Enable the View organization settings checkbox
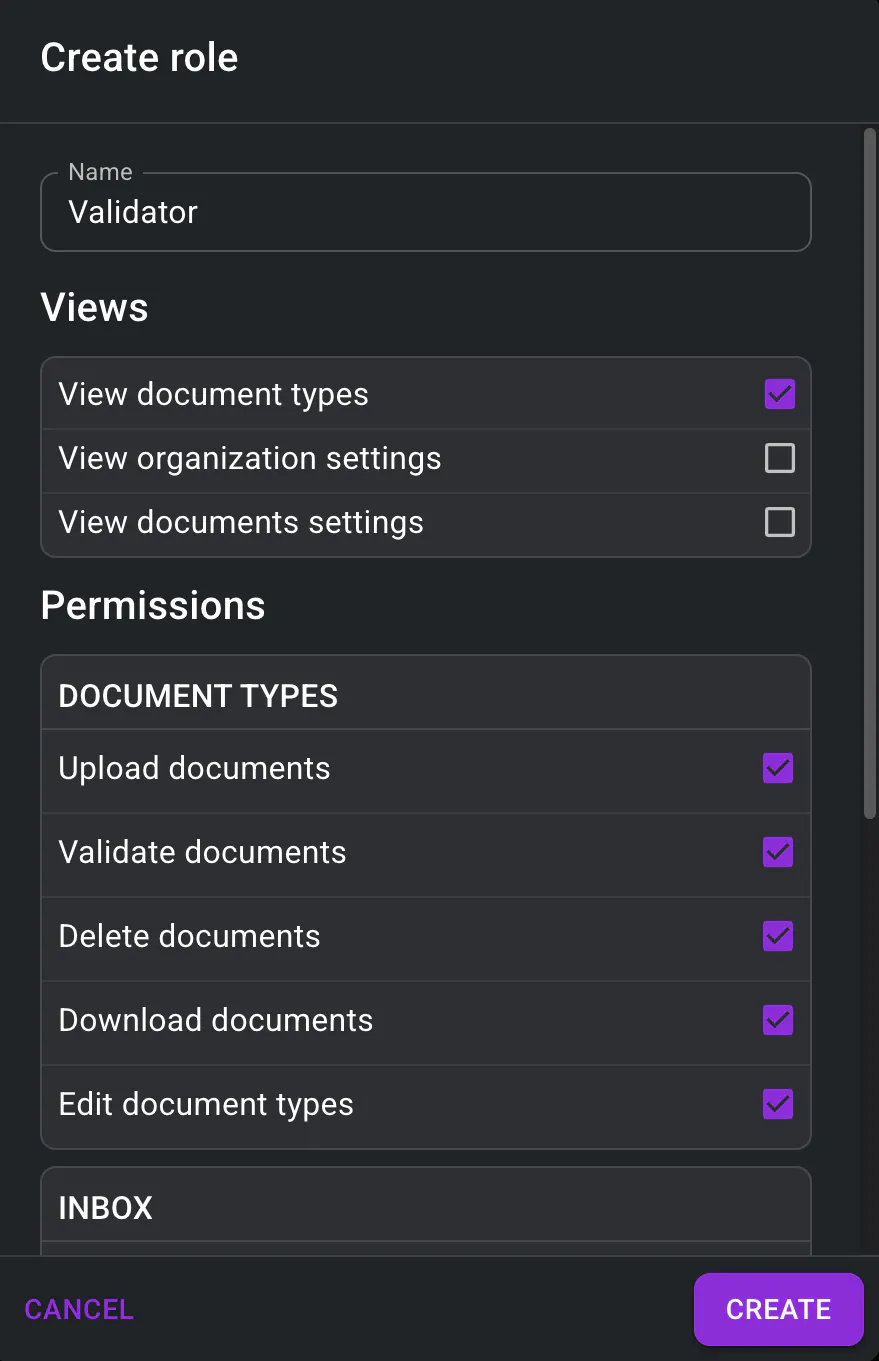The width and height of the screenshot is (879, 1361). point(779,458)
